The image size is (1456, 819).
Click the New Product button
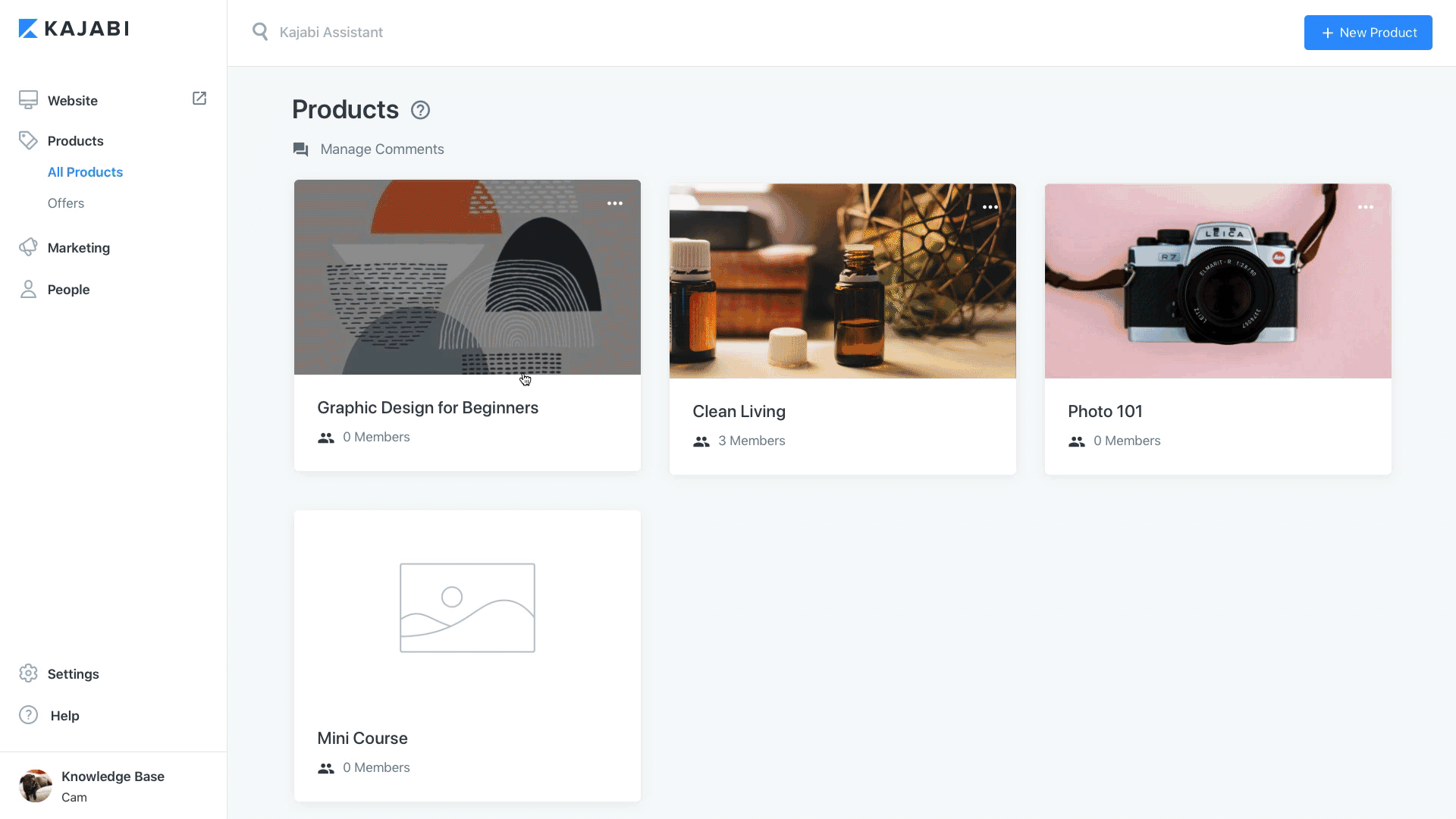(x=1368, y=33)
